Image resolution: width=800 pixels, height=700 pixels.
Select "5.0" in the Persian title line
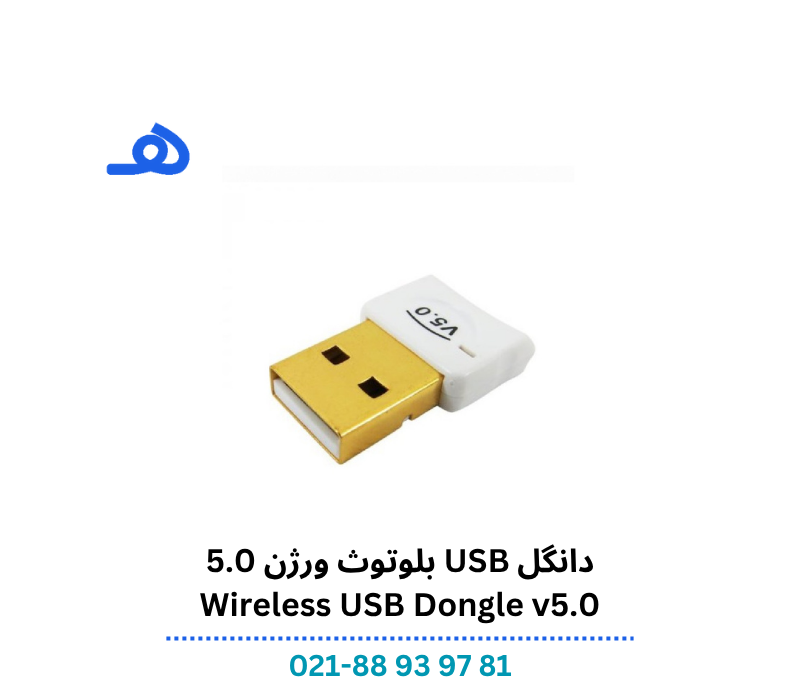coord(230,561)
